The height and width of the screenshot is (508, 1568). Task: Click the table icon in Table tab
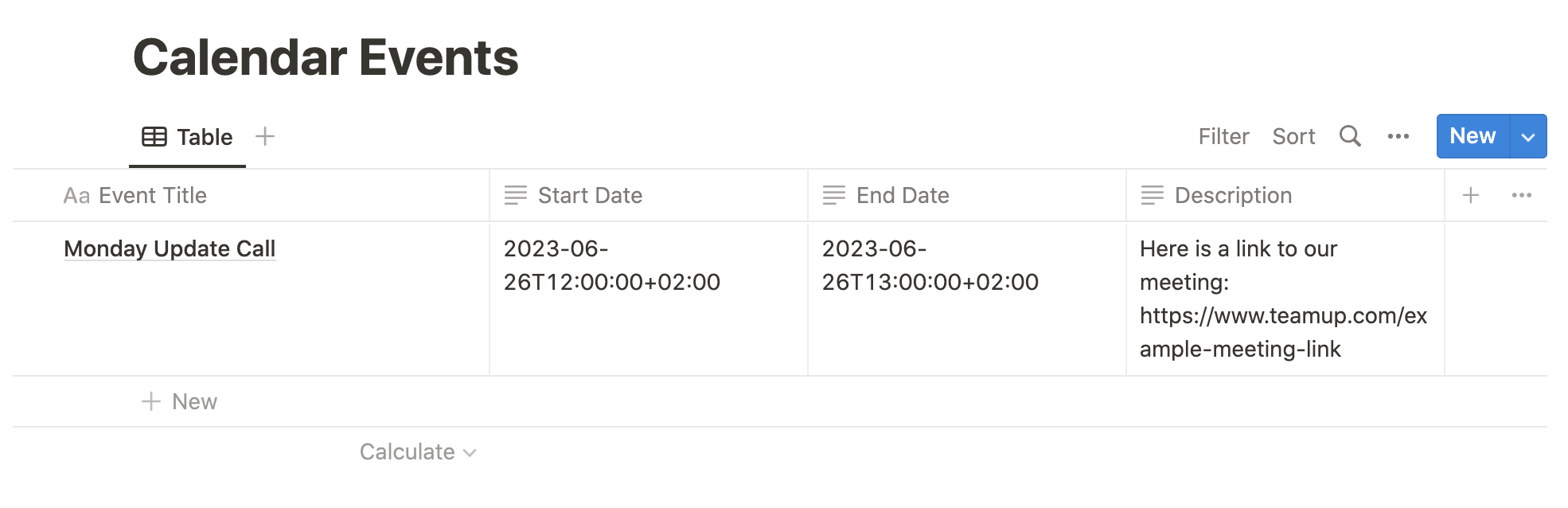point(154,137)
